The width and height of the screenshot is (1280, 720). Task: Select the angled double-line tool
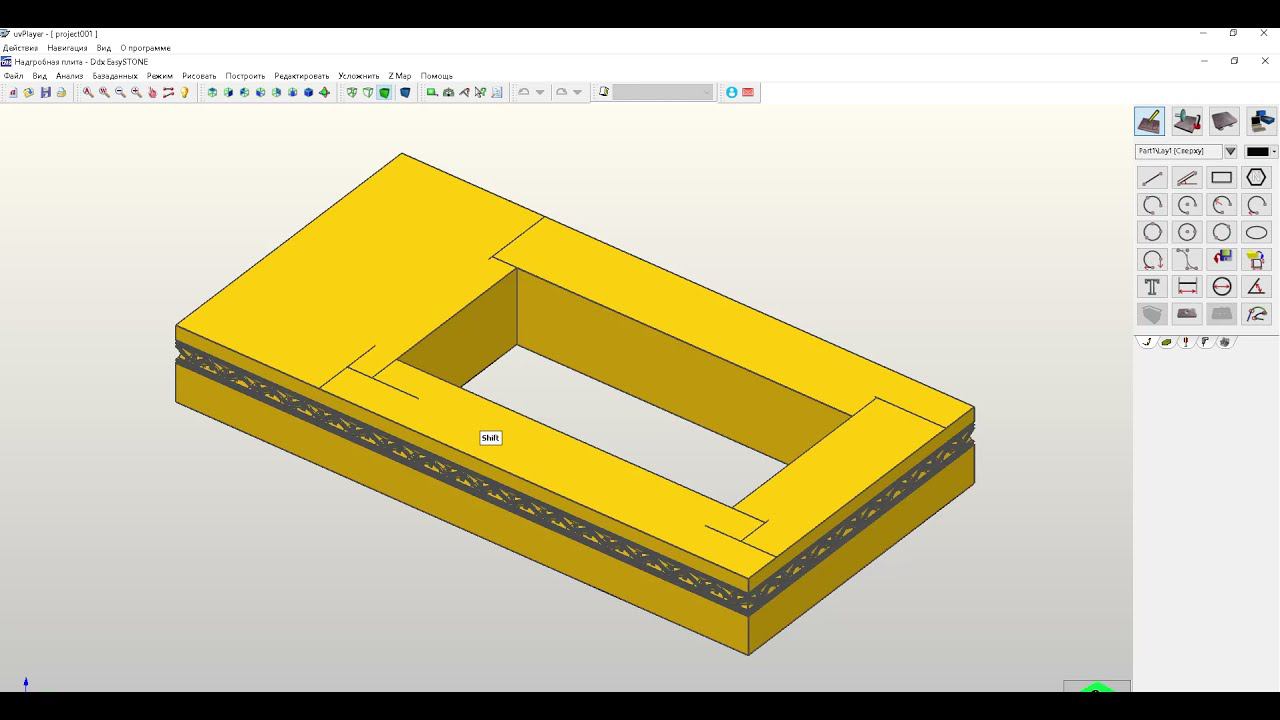point(1187,178)
